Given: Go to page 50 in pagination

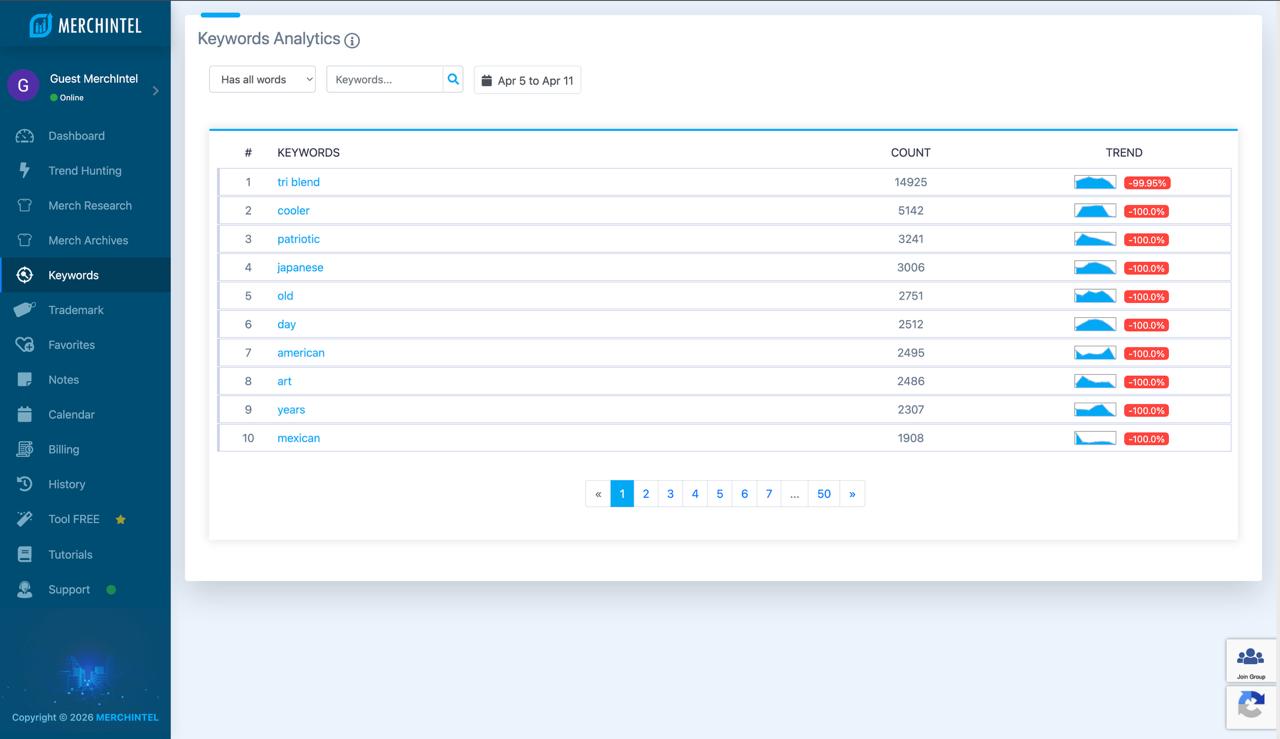Looking at the screenshot, I should tap(824, 493).
